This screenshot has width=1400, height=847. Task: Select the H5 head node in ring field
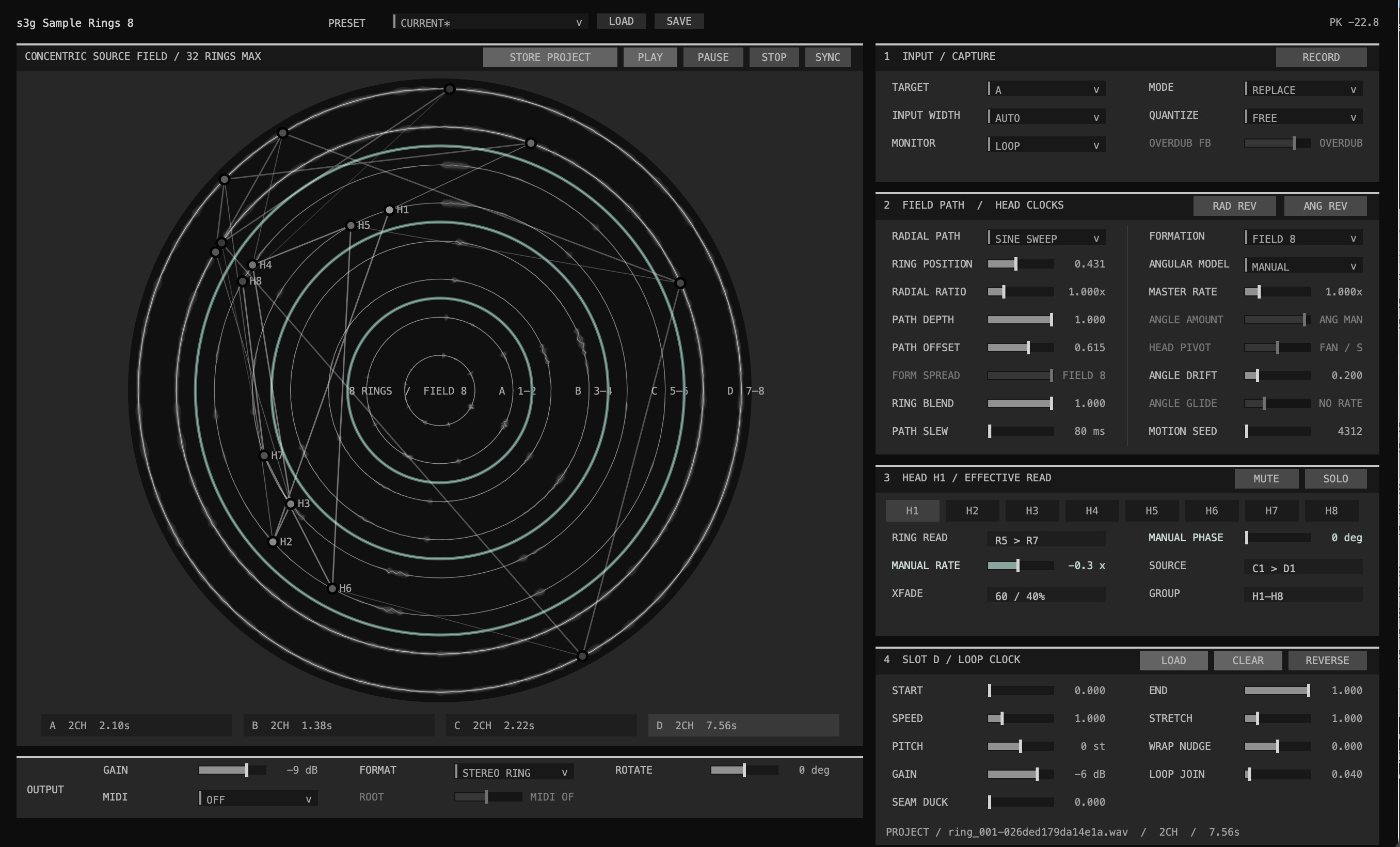tap(351, 226)
